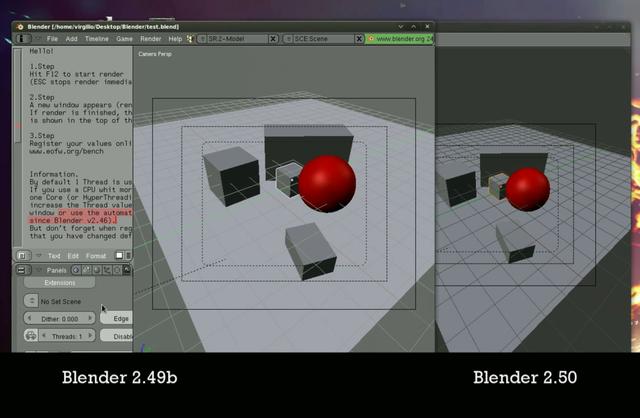Open the SCE:Scene dropdown arrow

[x=288, y=39]
